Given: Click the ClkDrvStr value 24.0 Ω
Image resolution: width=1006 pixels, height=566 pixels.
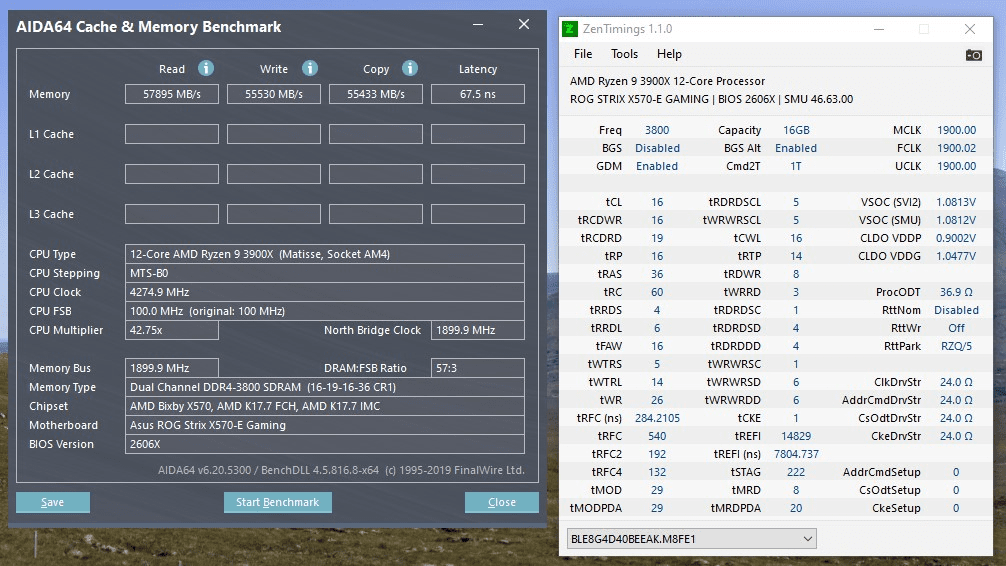Looking at the screenshot, I should (x=956, y=382).
